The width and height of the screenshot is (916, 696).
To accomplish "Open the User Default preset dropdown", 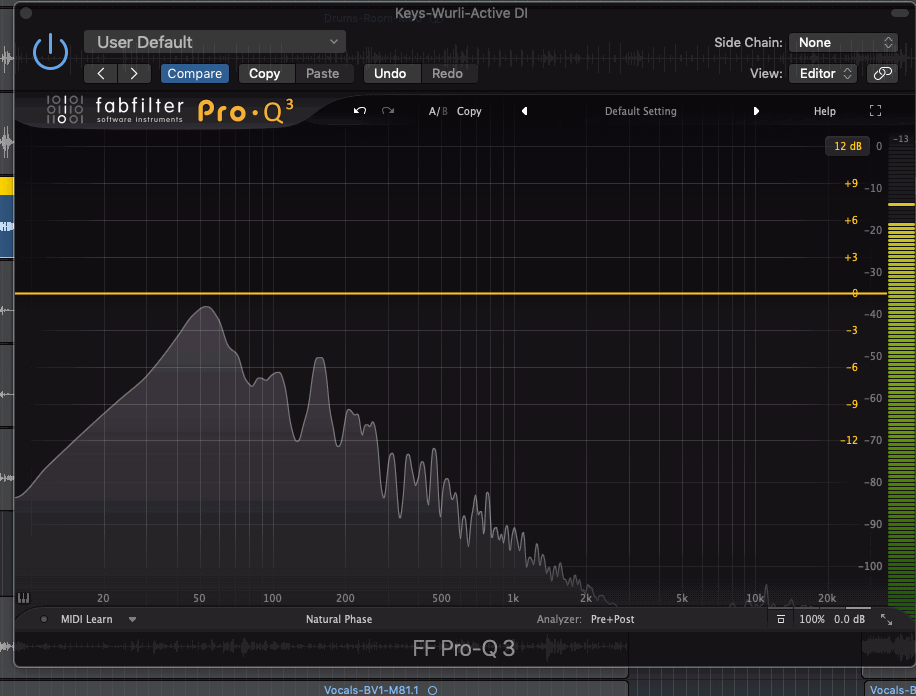I will tap(215, 42).
